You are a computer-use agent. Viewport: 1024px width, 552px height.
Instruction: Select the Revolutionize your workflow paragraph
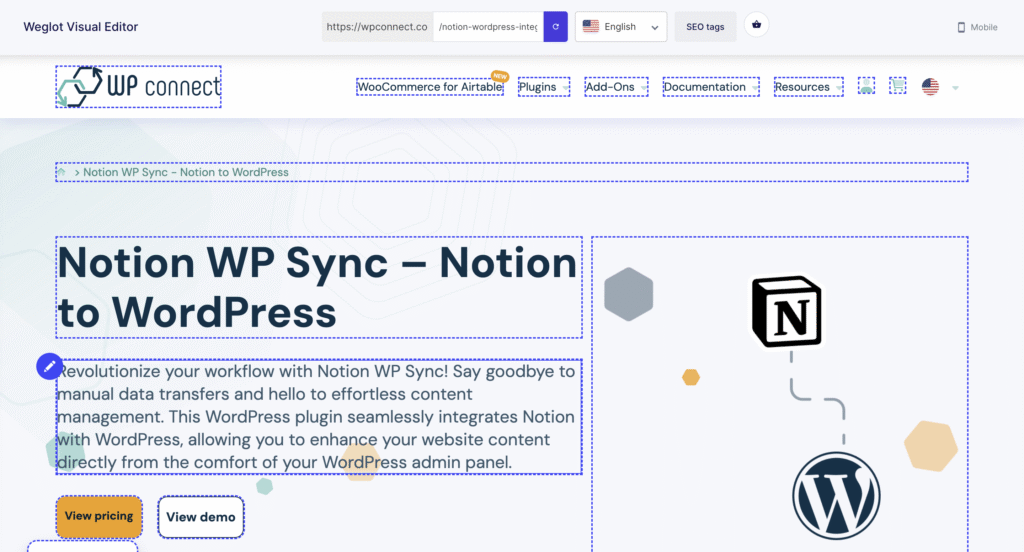[x=319, y=417]
